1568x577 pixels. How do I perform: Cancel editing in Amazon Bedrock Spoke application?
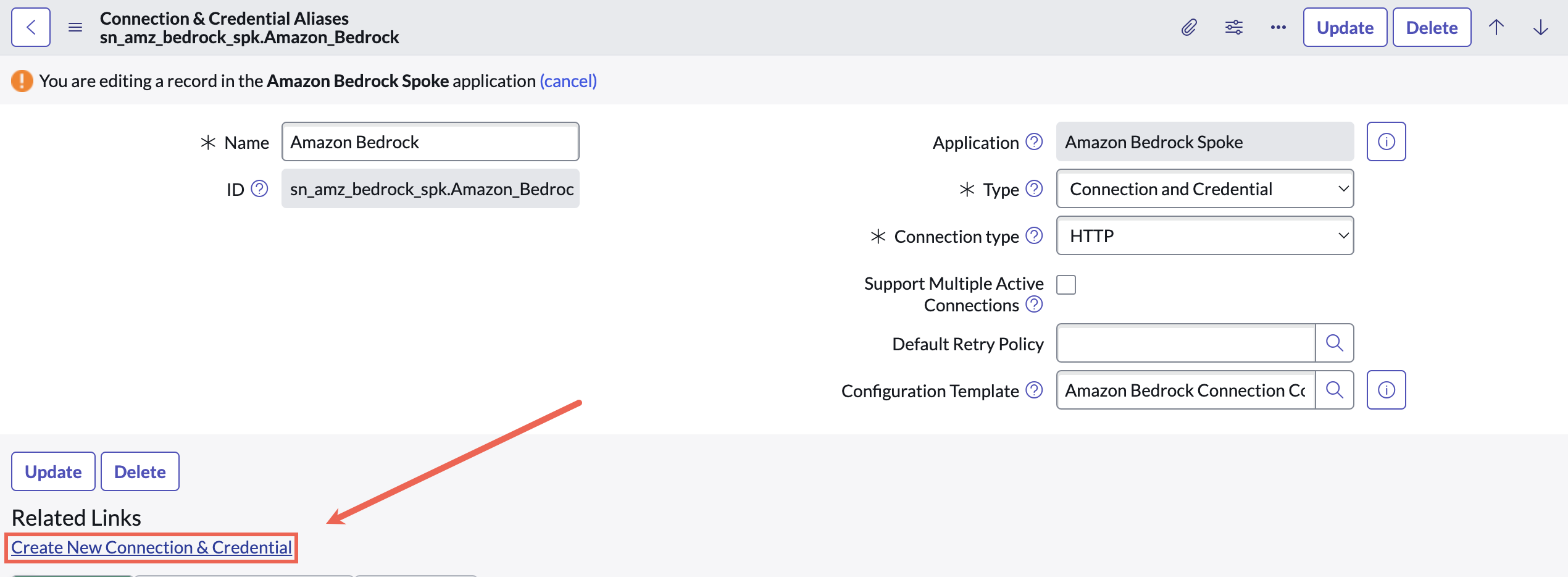point(569,81)
